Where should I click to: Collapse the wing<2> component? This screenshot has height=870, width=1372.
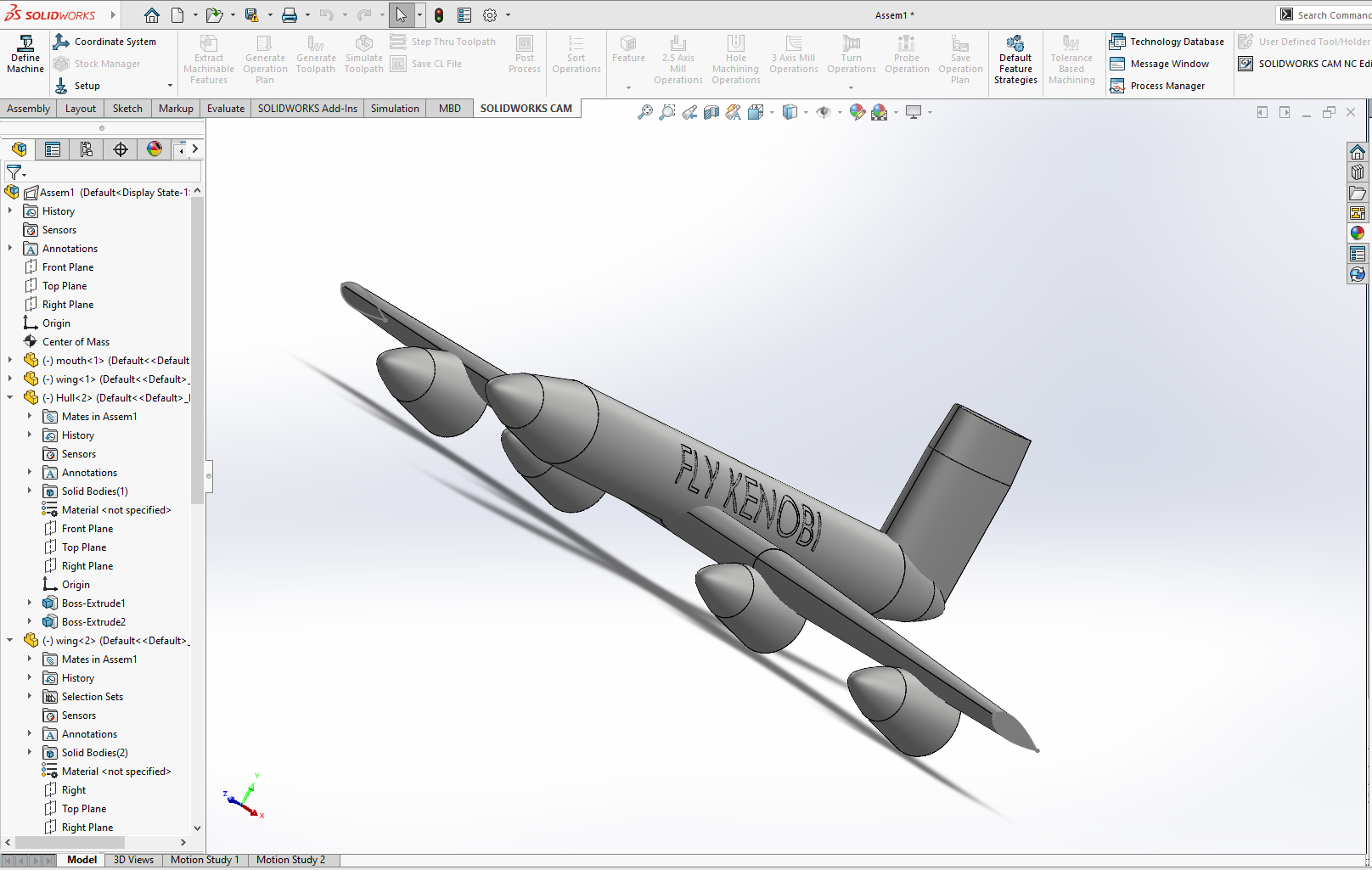click(10, 640)
